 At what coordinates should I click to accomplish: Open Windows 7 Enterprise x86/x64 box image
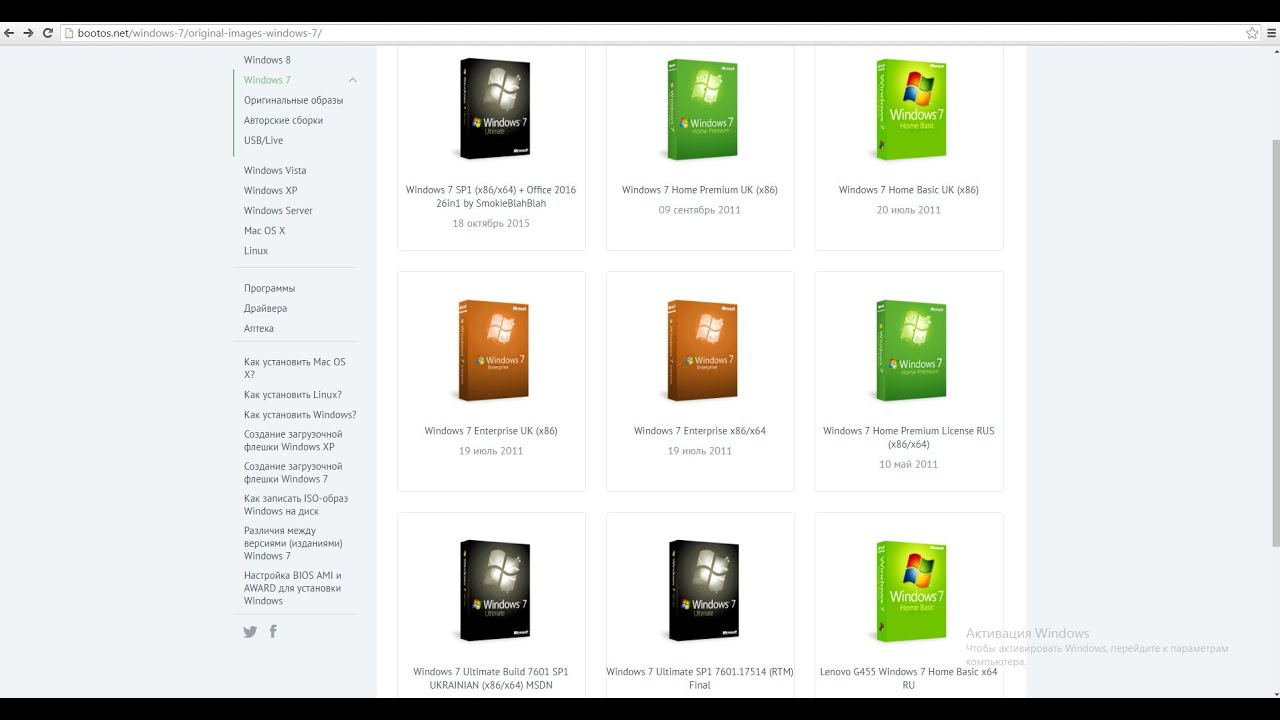pos(700,350)
